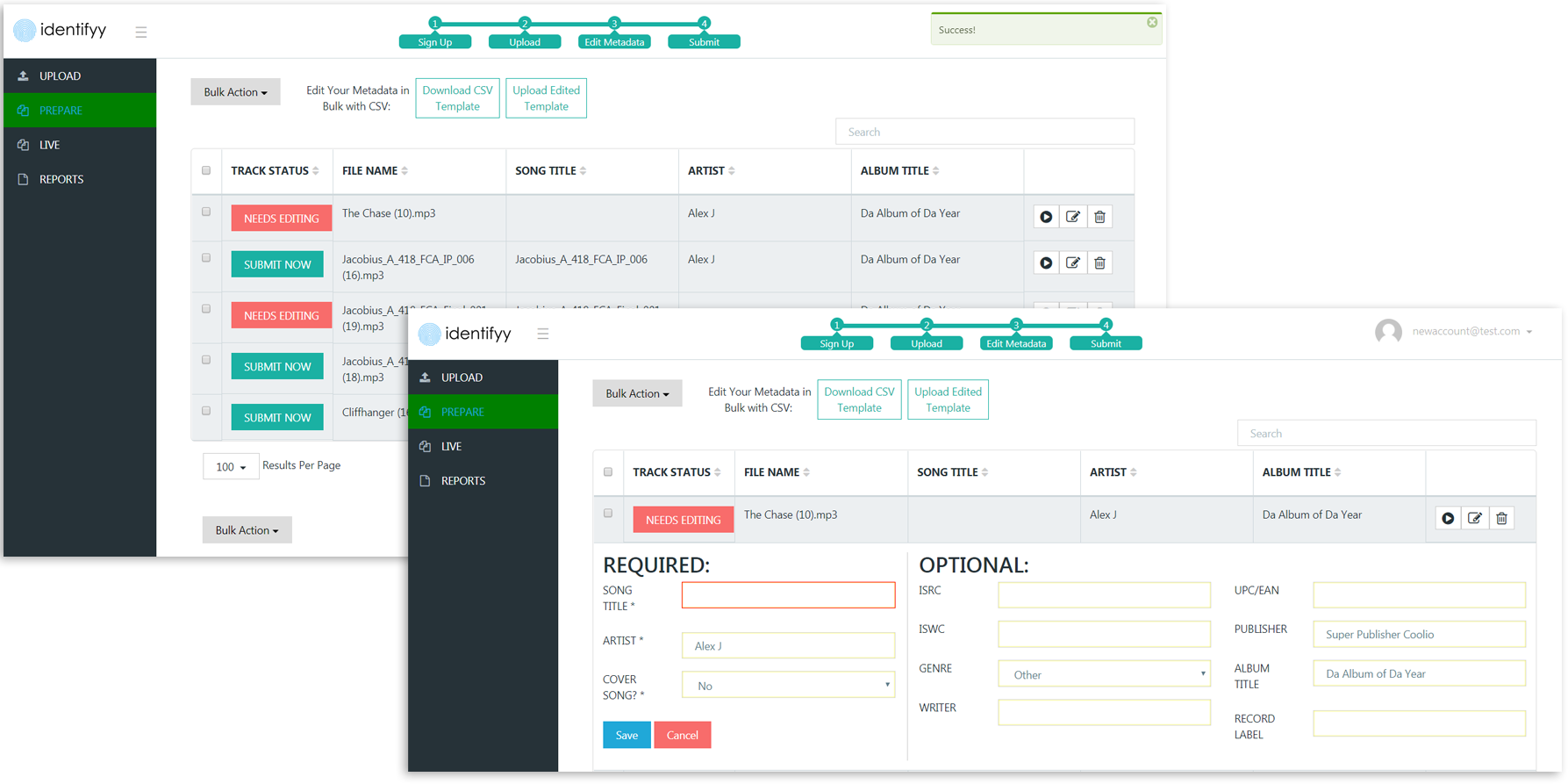Check Cliffhanger row checkbox in back window
The width and height of the screenshot is (1568, 784).
(x=206, y=411)
